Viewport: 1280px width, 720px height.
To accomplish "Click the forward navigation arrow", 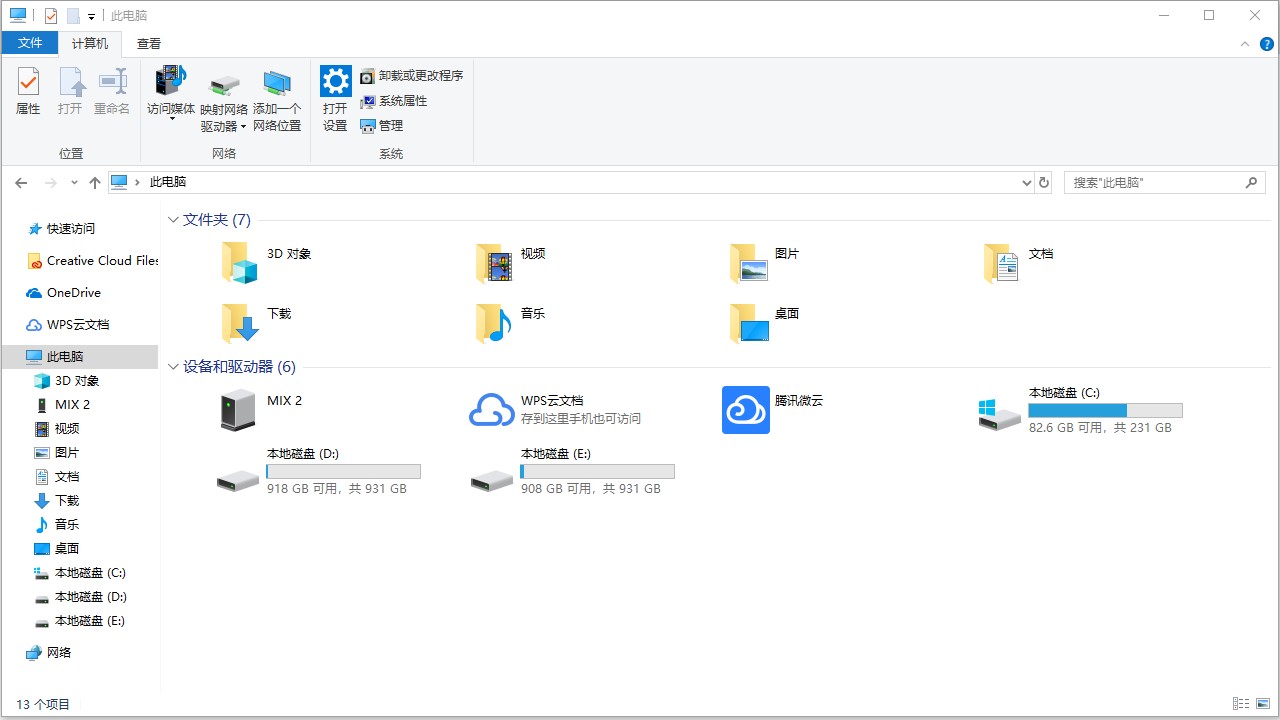I will coord(51,183).
